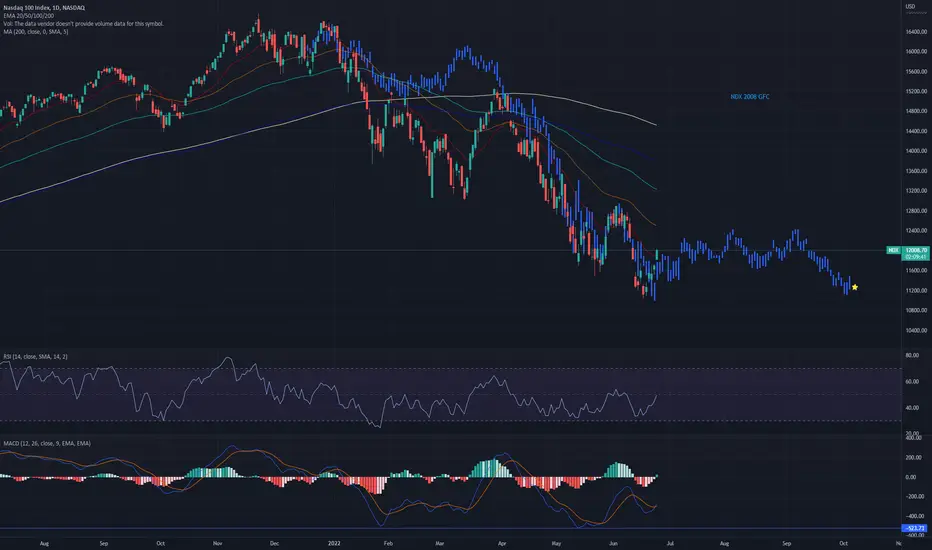Viewport: 932px width, 550px height.
Task: Click the 14000.00 price axis label
Action: 916,151
